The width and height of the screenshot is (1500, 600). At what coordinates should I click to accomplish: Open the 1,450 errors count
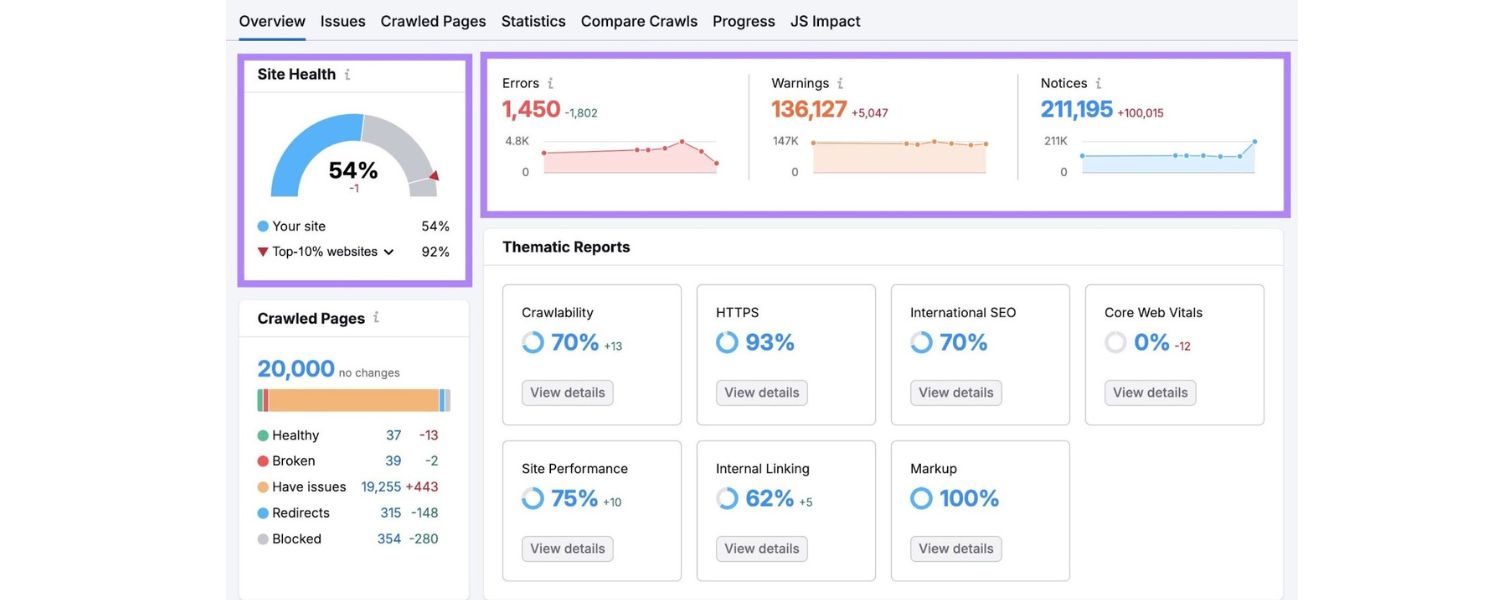531,109
